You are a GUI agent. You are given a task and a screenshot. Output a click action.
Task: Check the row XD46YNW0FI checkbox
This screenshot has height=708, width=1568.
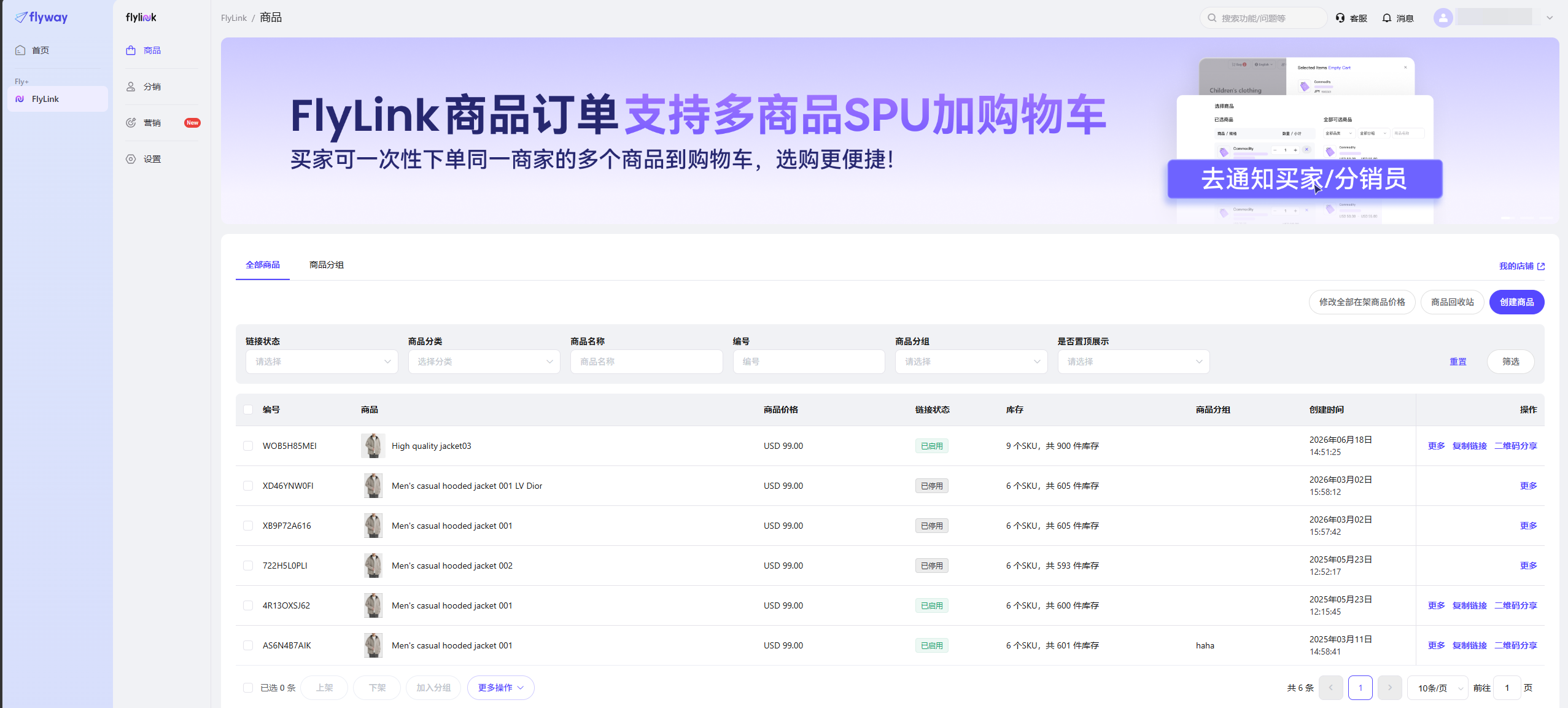[x=248, y=486]
